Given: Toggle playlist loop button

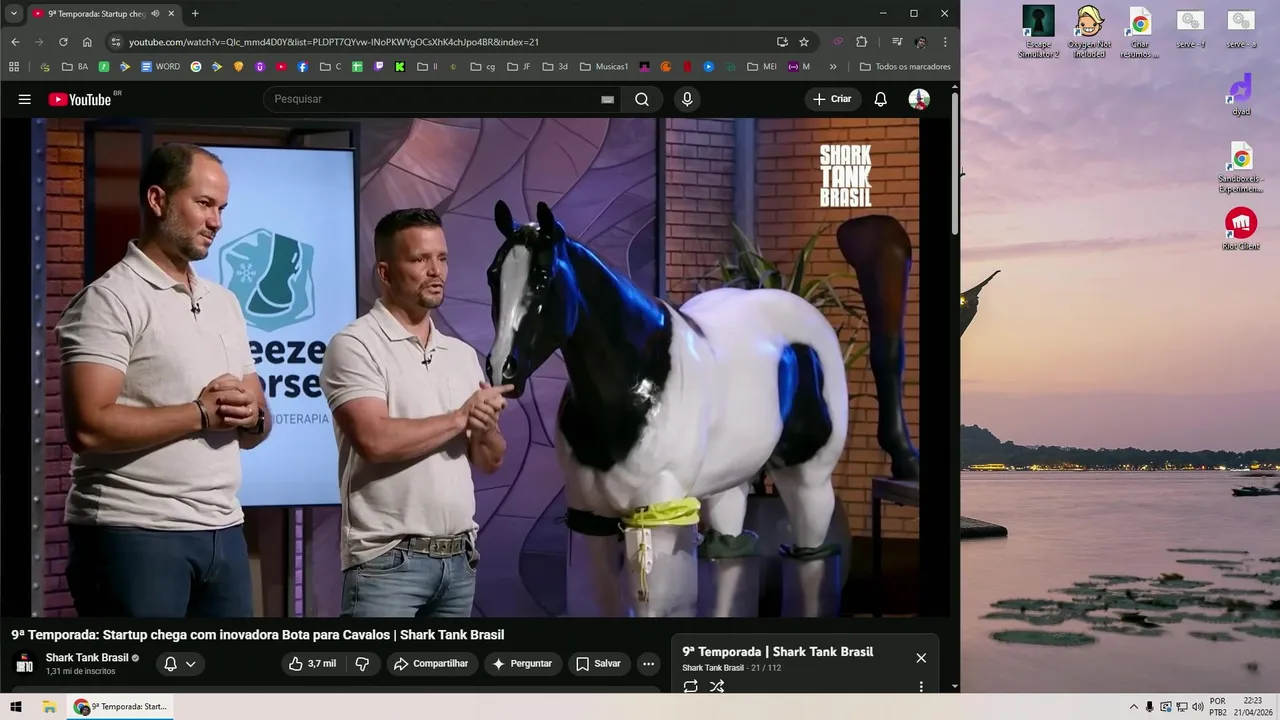Looking at the screenshot, I should tap(691, 686).
